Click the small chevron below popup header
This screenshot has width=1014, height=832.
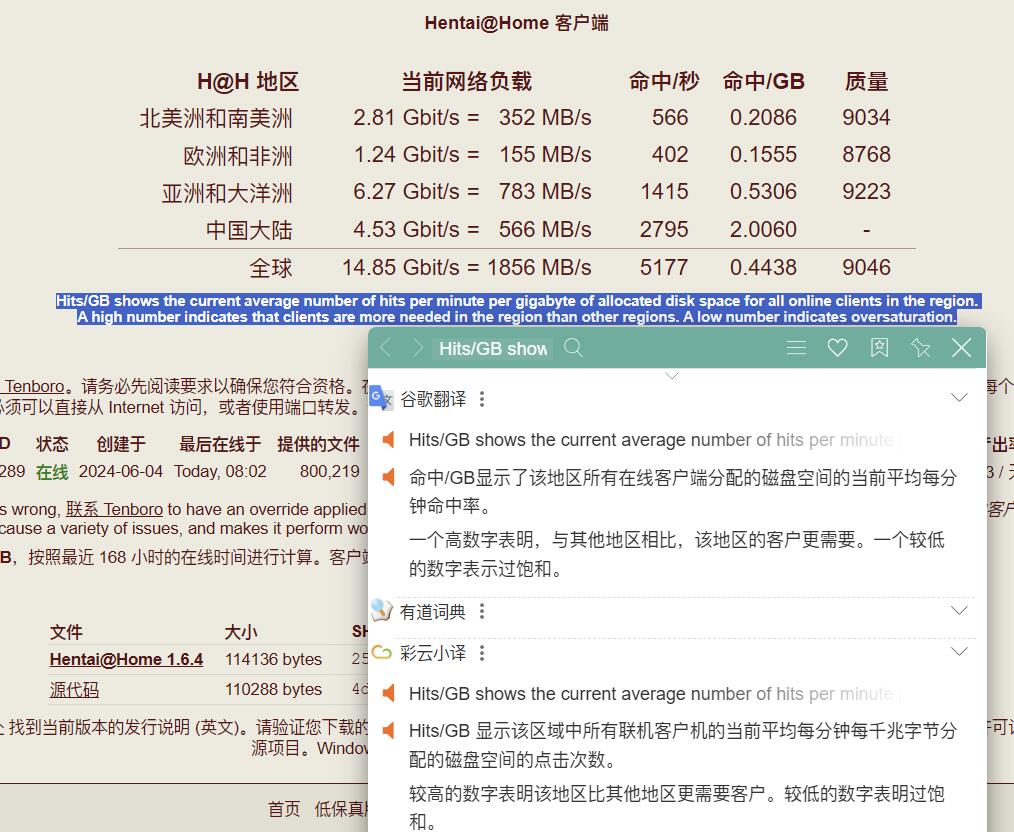[672, 376]
